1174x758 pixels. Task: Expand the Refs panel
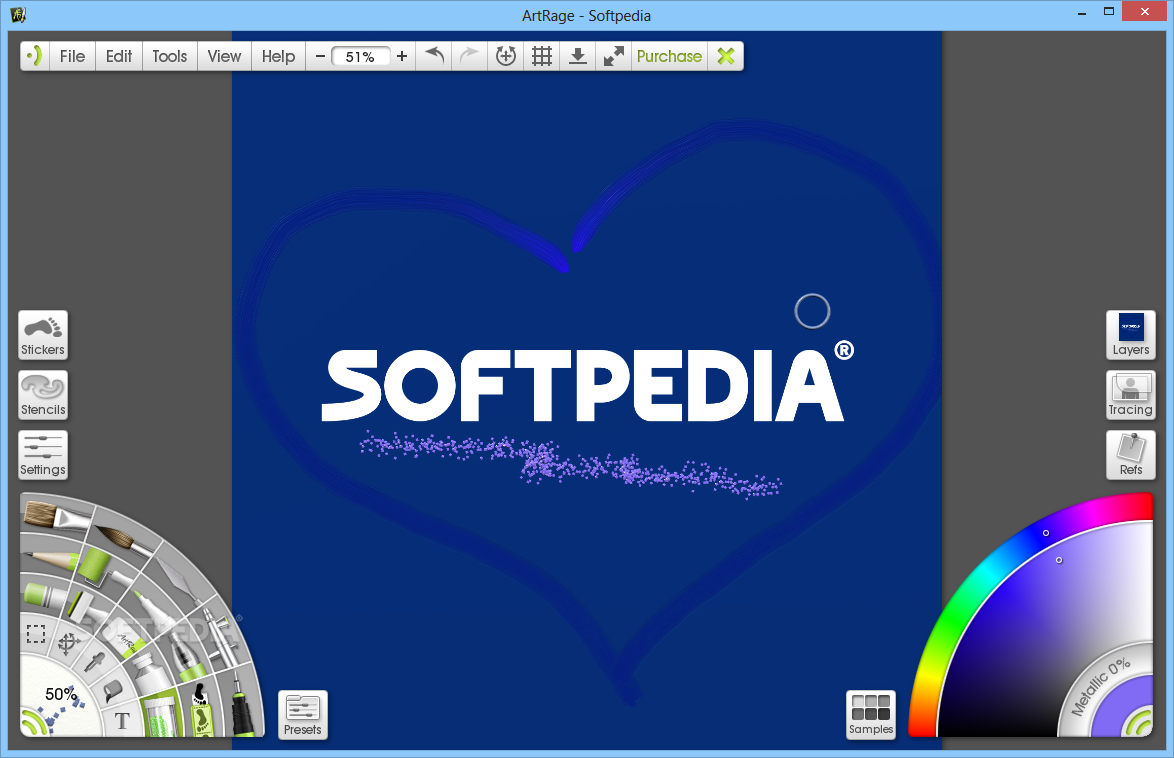point(1131,455)
